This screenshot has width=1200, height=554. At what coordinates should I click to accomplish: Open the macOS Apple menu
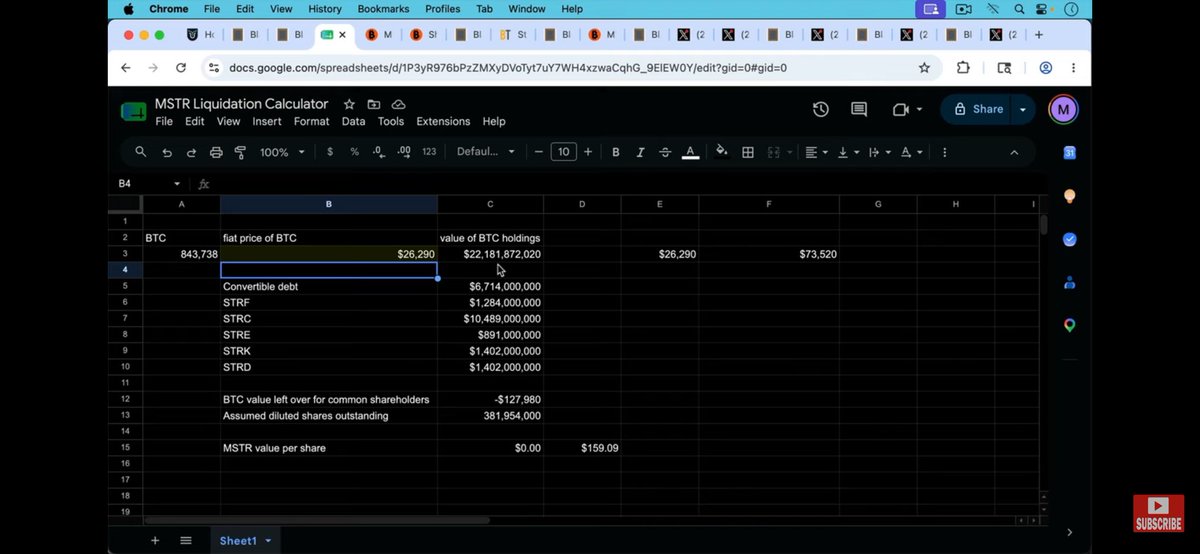(x=128, y=9)
